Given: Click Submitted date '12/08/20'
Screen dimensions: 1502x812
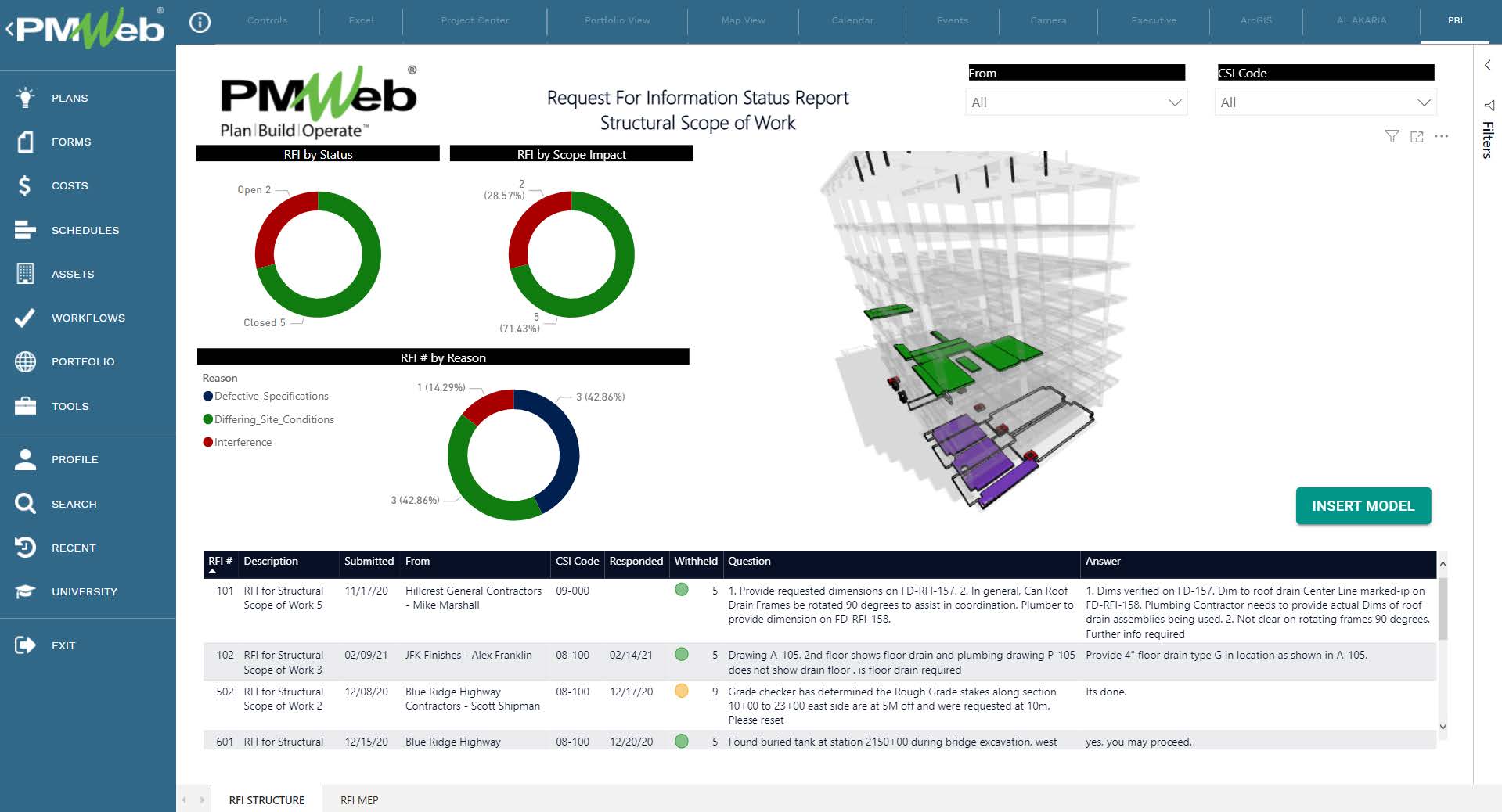Looking at the screenshot, I should point(366,692).
